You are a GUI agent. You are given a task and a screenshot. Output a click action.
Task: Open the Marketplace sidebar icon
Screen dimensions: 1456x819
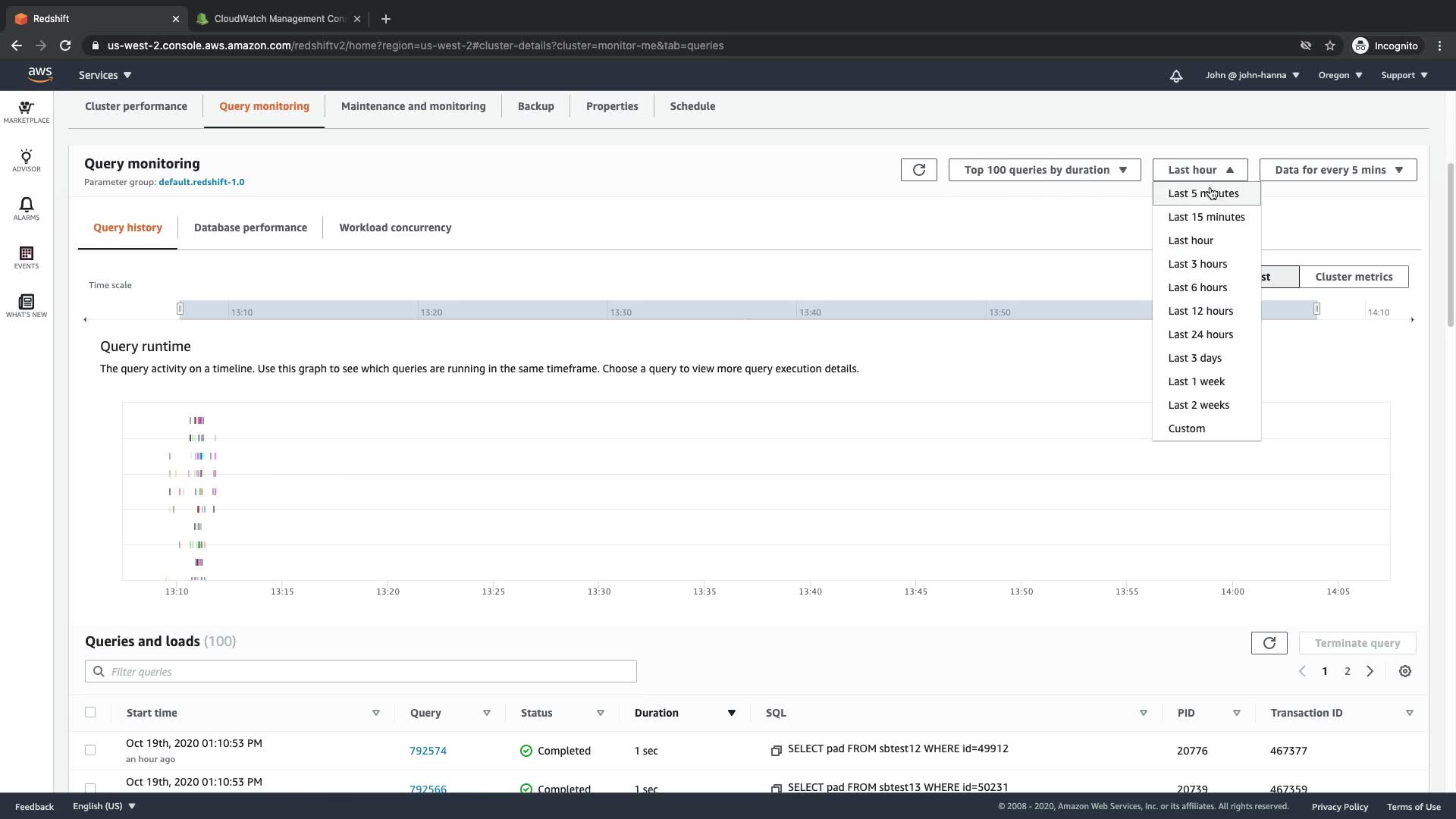[x=26, y=111]
